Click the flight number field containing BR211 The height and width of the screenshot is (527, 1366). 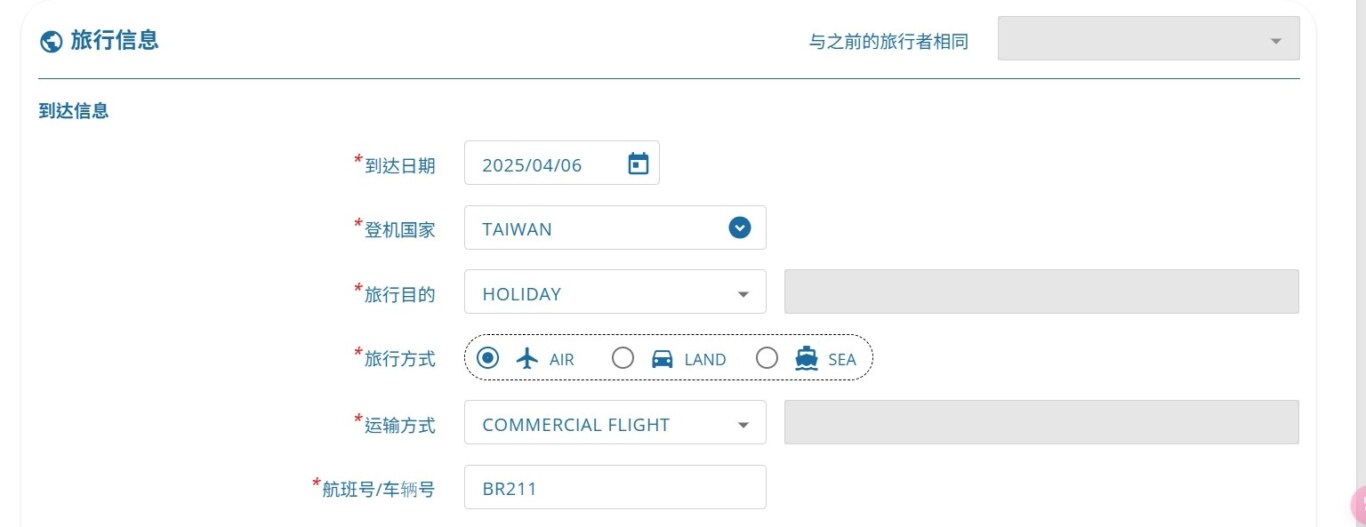pos(615,487)
